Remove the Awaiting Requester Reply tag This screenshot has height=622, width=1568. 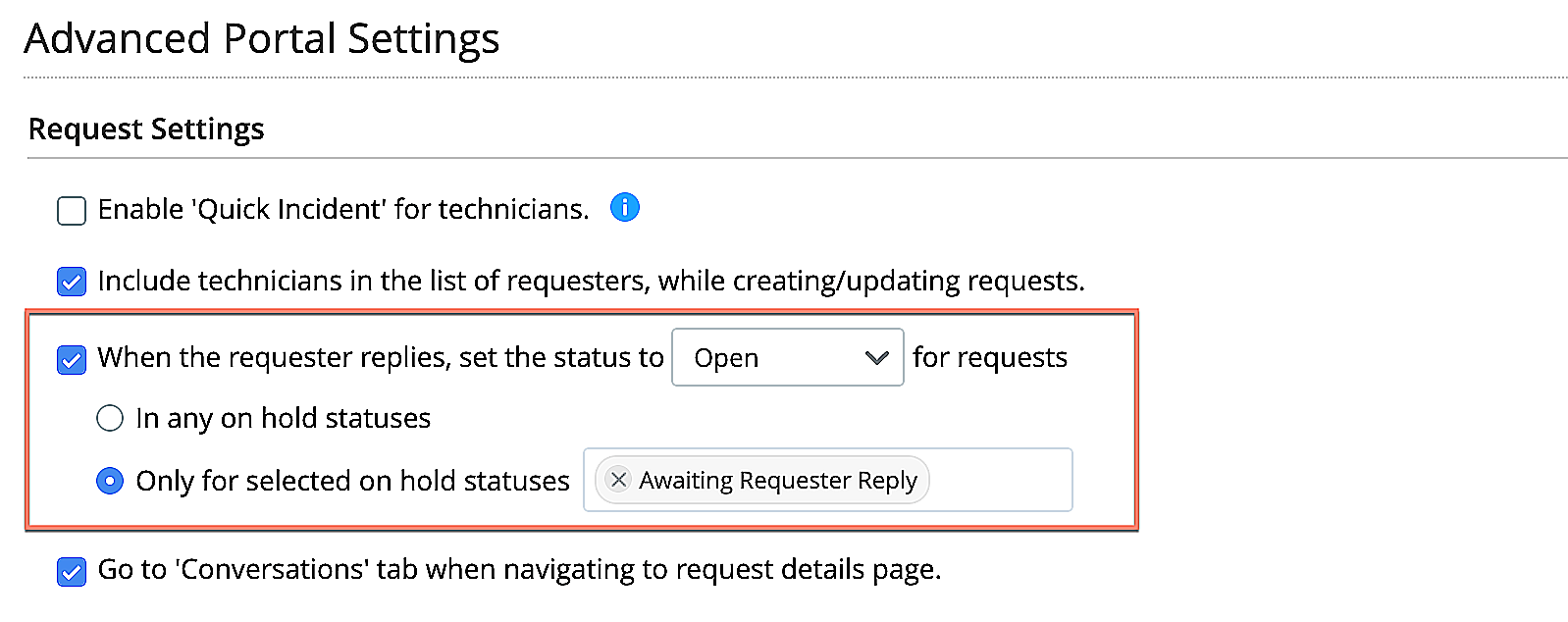click(618, 480)
